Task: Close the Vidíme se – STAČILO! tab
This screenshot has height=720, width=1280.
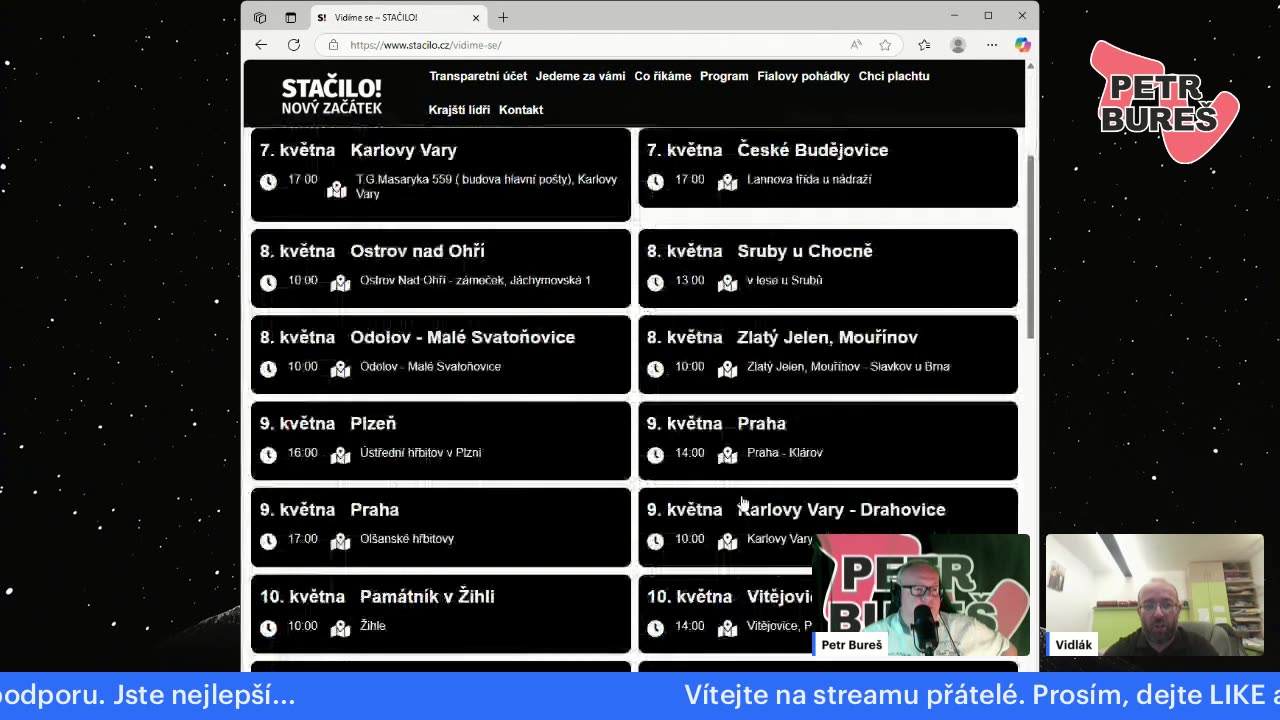Action: (476, 17)
